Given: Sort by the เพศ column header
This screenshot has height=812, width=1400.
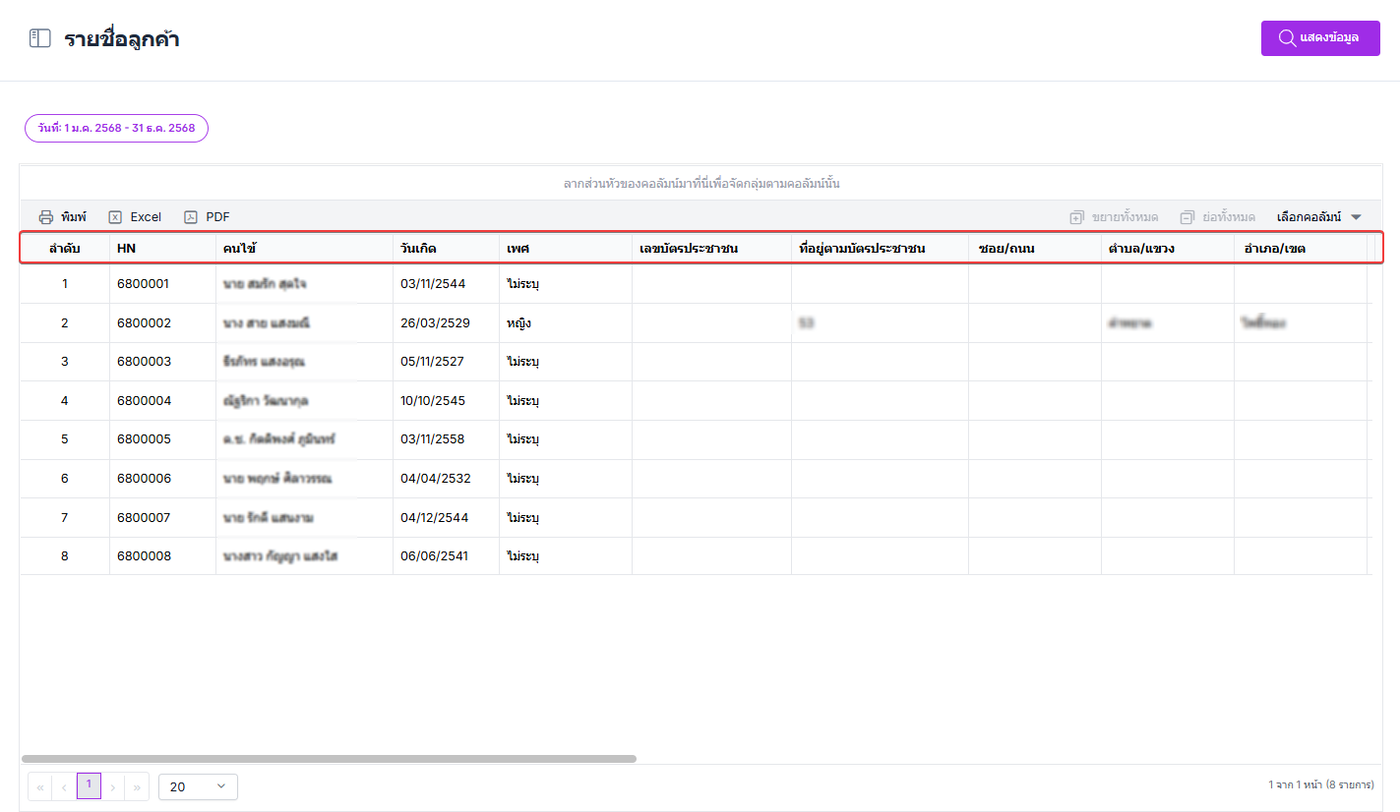Looking at the screenshot, I should 565,248.
